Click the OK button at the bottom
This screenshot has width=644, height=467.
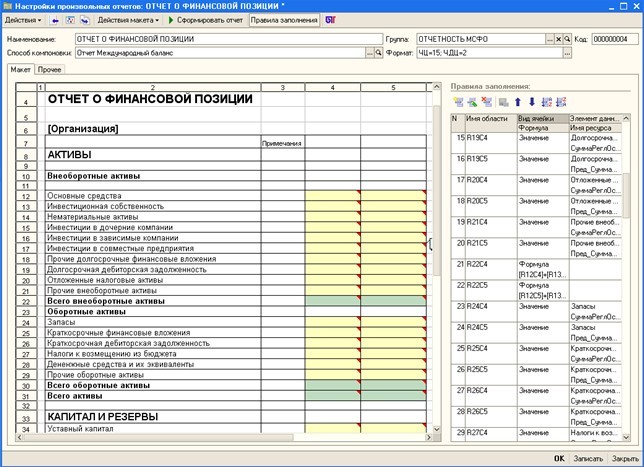click(x=559, y=457)
